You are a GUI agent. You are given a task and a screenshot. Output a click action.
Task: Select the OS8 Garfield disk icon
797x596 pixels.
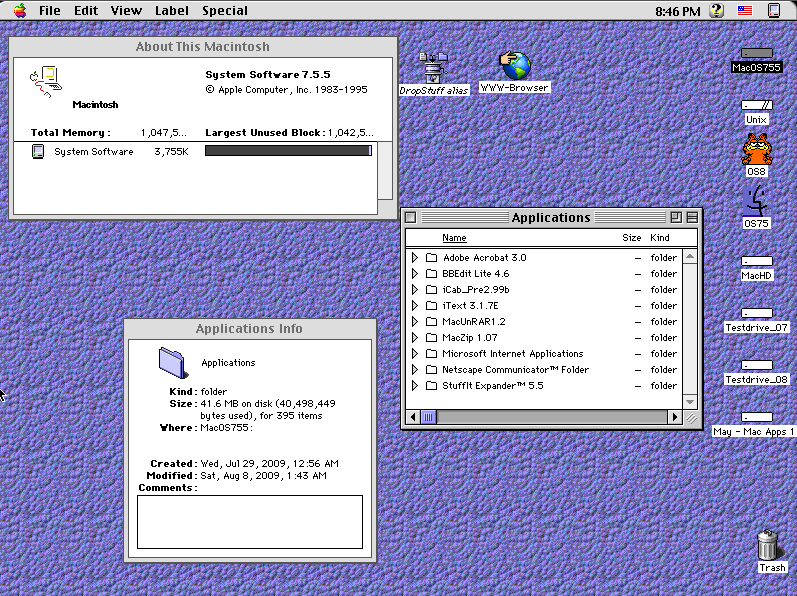coord(756,149)
